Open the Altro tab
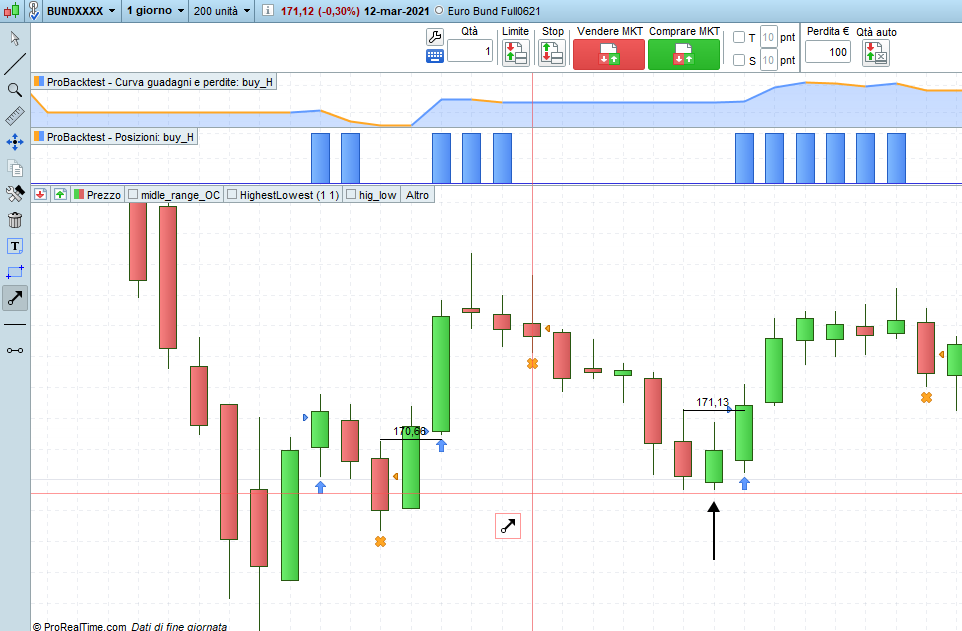This screenshot has height=631, width=962. pos(417,195)
